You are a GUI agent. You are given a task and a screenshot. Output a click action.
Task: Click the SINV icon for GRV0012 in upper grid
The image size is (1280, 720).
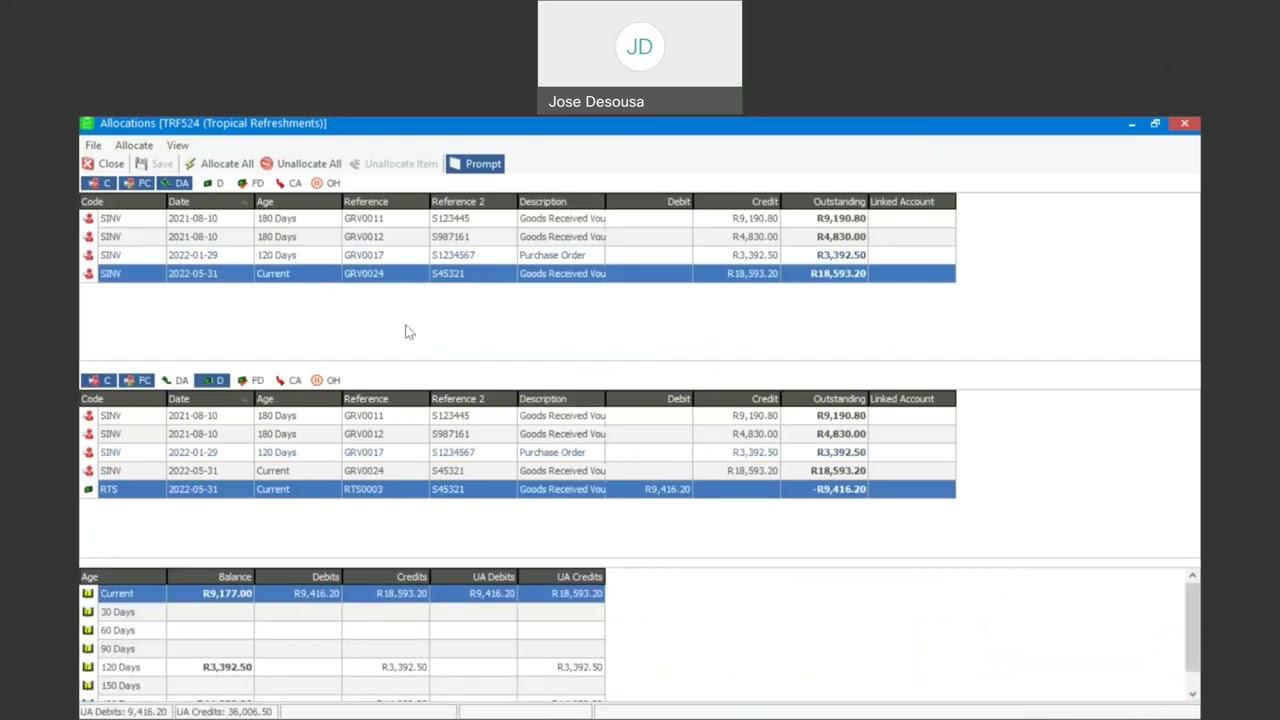tap(89, 237)
